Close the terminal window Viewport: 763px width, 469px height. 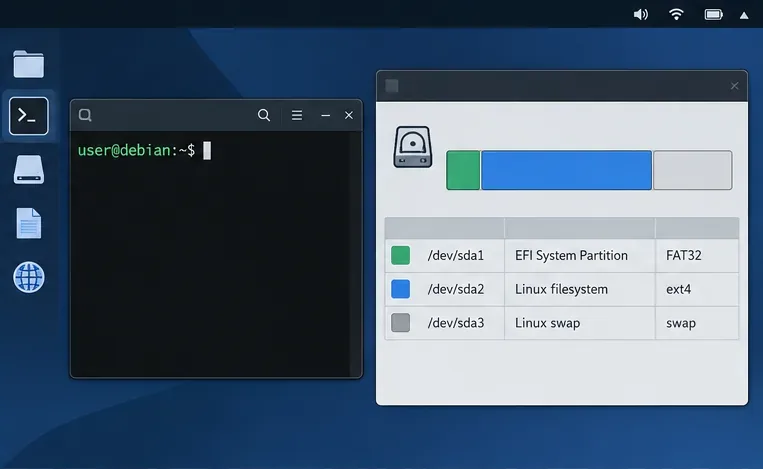click(x=349, y=115)
